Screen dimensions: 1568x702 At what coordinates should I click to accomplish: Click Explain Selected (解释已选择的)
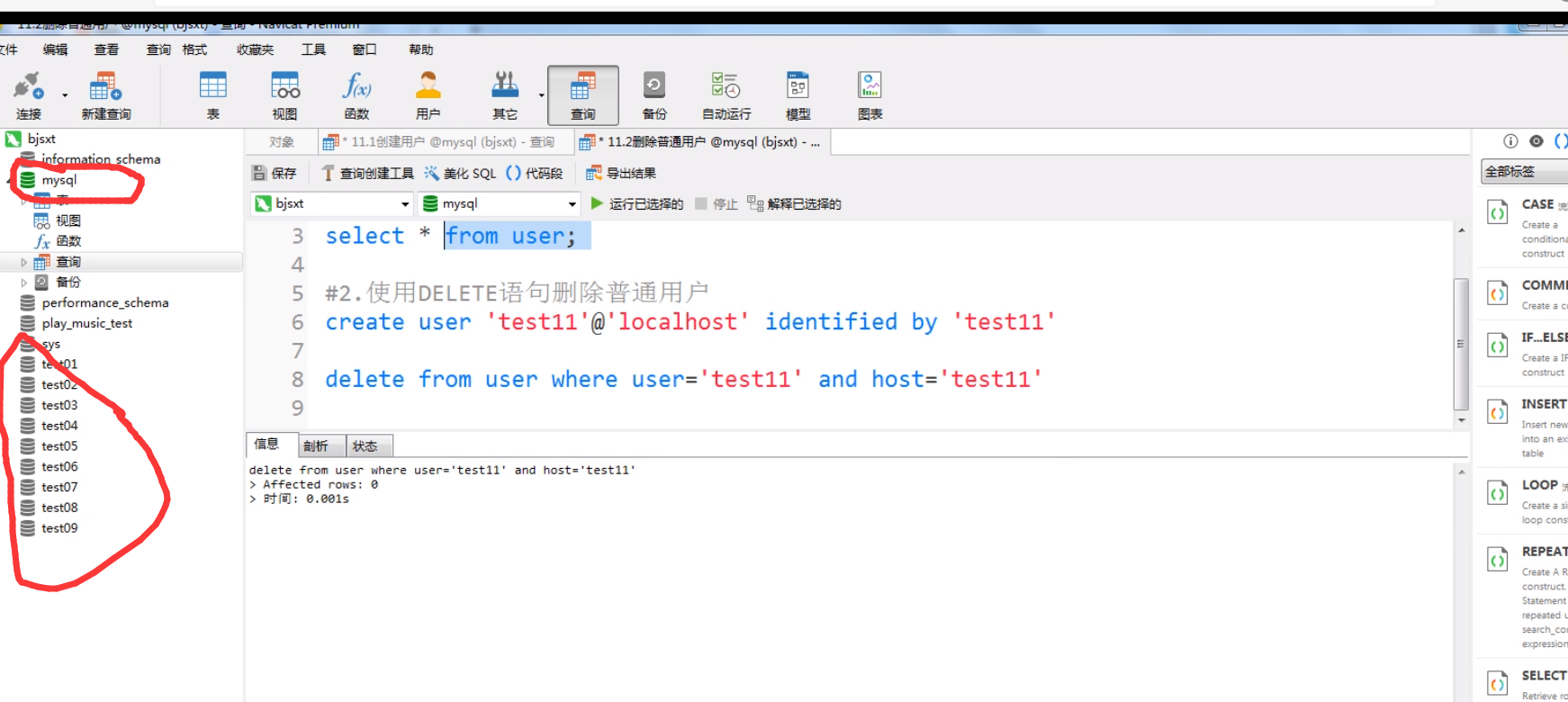[x=794, y=203]
